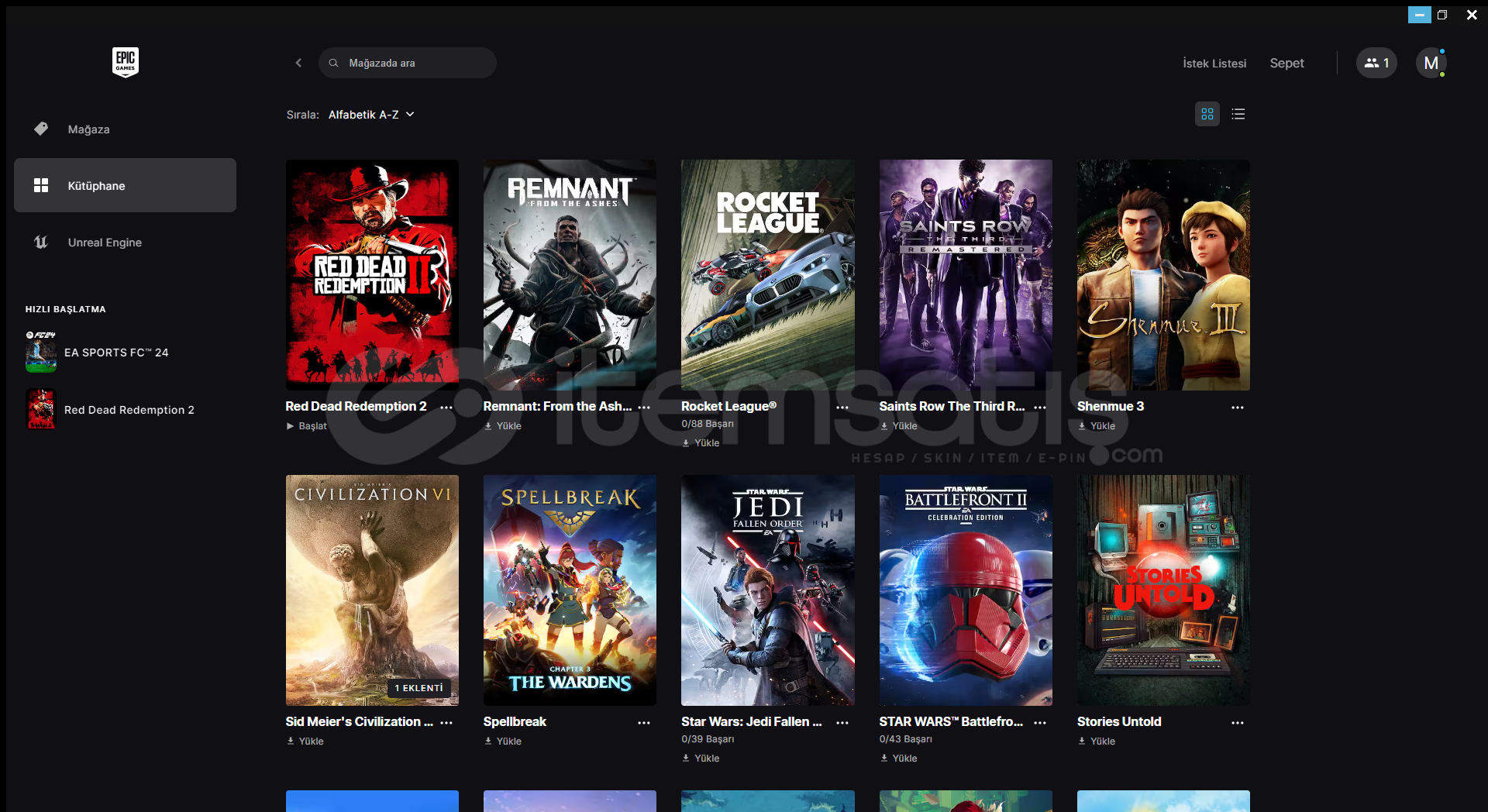The width and height of the screenshot is (1488, 812).
Task: Open more options for Sid Meier's Civilization
Action: click(x=446, y=722)
